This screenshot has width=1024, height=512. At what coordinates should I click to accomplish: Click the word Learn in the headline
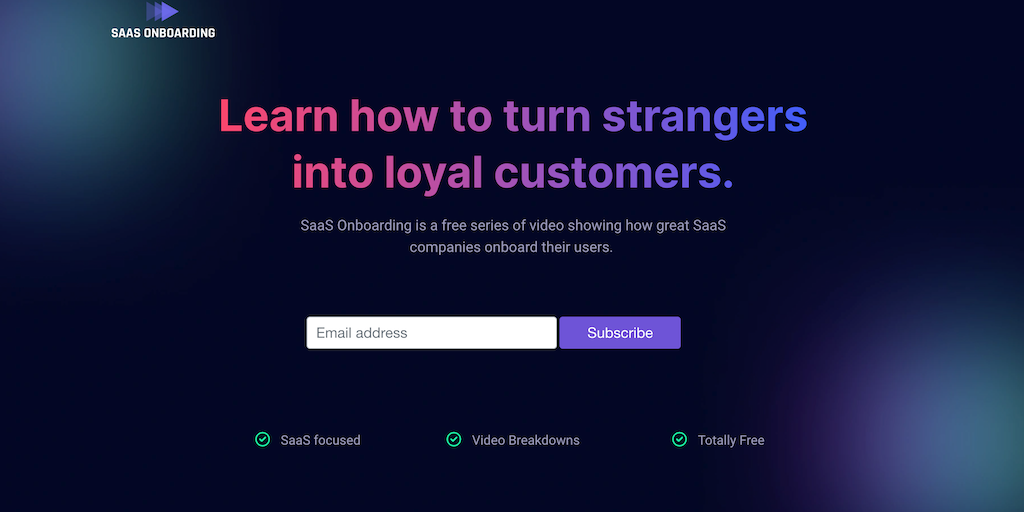pyautogui.click(x=279, y=116)
